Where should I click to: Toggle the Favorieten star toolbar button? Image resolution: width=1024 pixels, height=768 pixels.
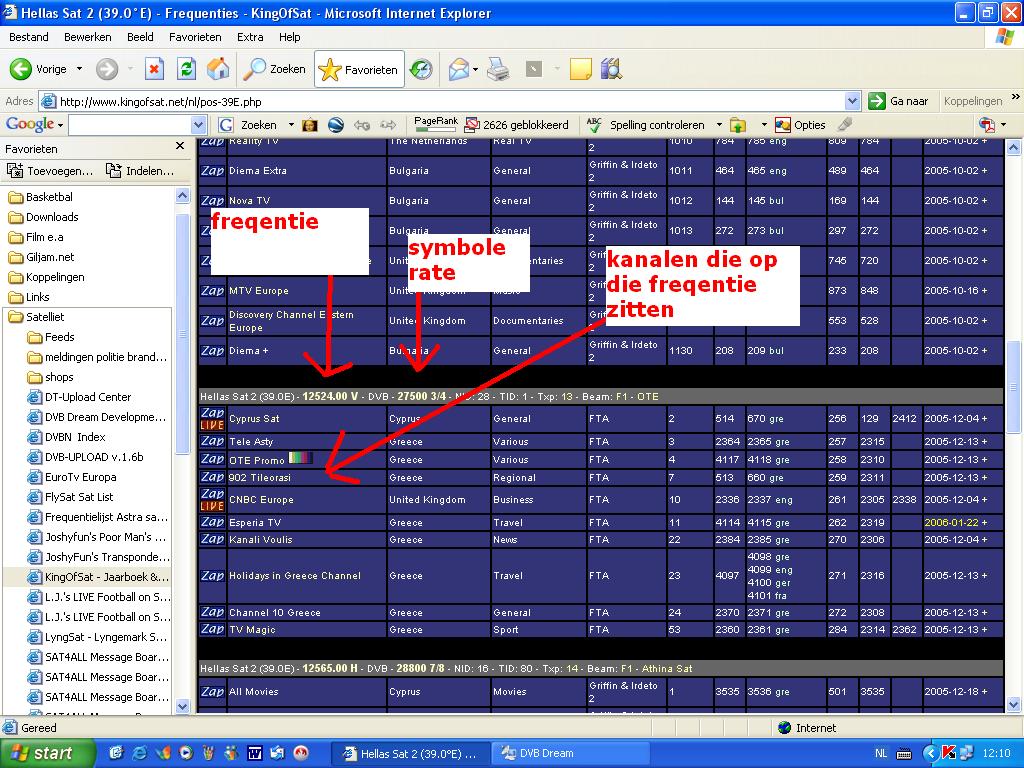[359, 69]
